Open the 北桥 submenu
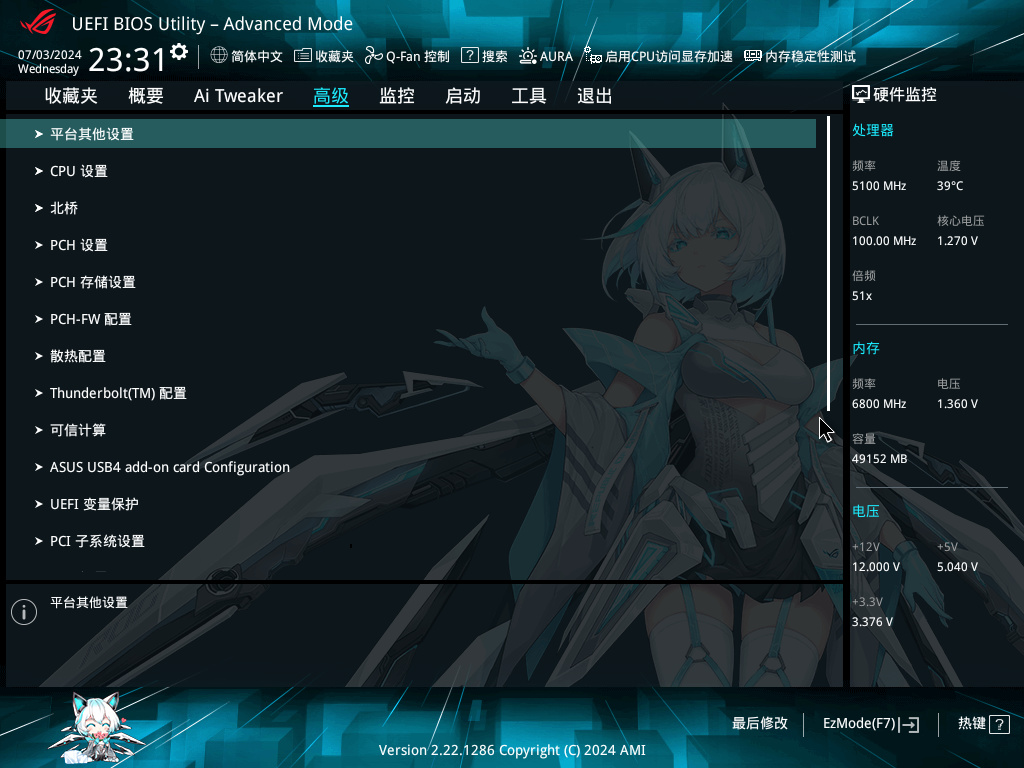This screenshot has width=1024, height=768. pyautogui.click(x=408, y=208)
